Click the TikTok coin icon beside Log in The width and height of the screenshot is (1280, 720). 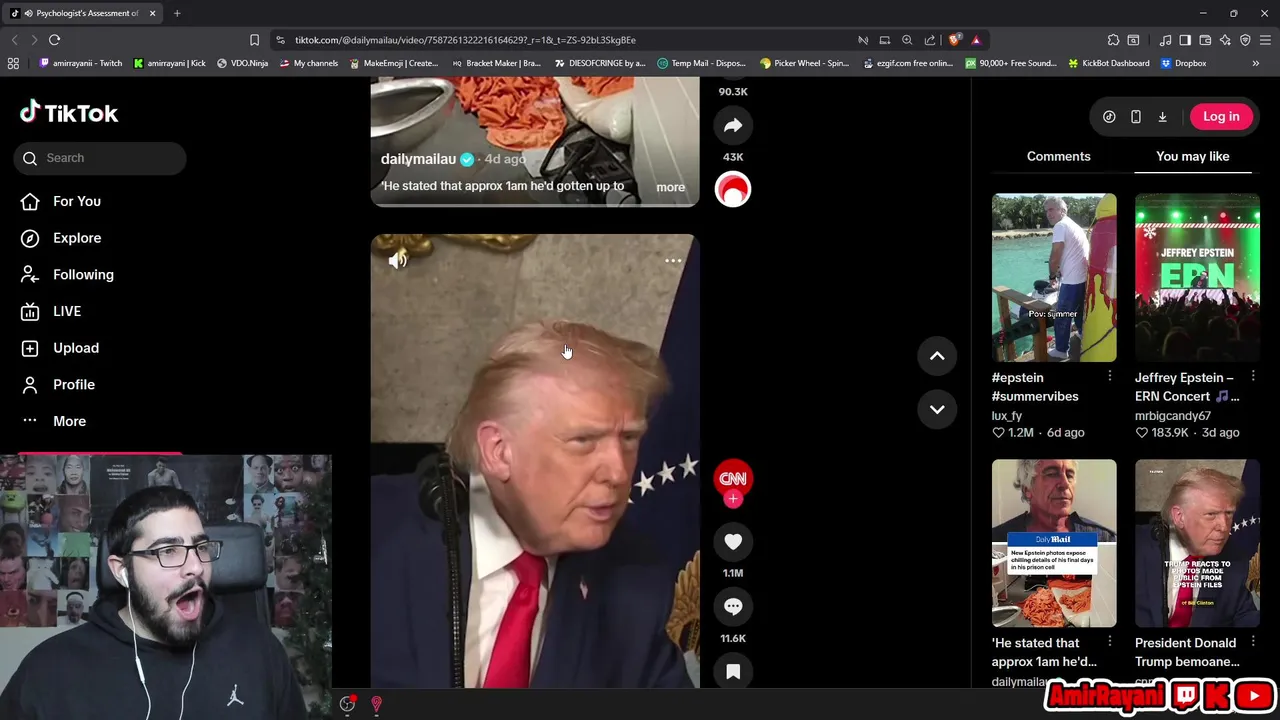(x=1109, y=117)
